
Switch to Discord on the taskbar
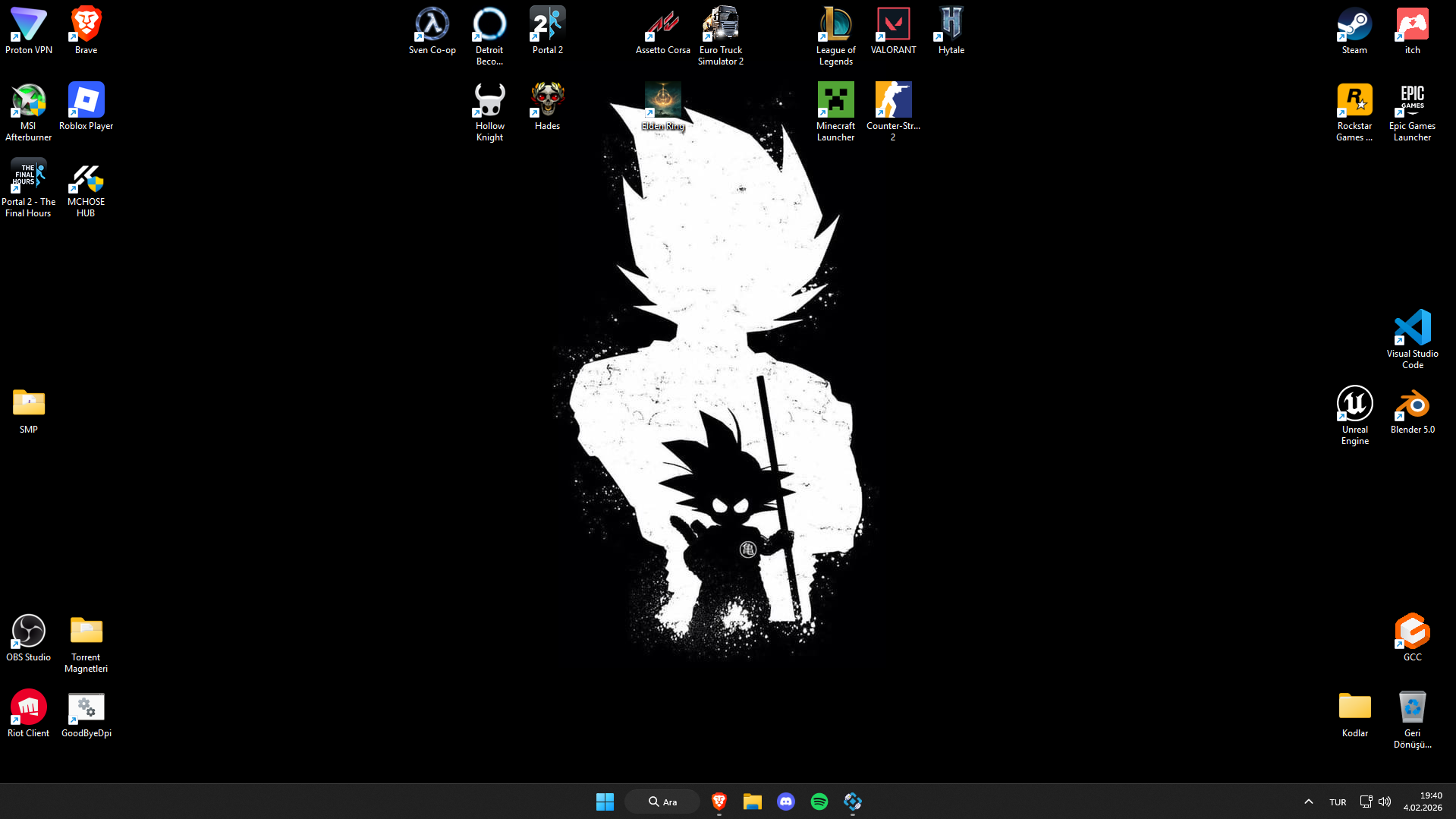click(786, 802)
